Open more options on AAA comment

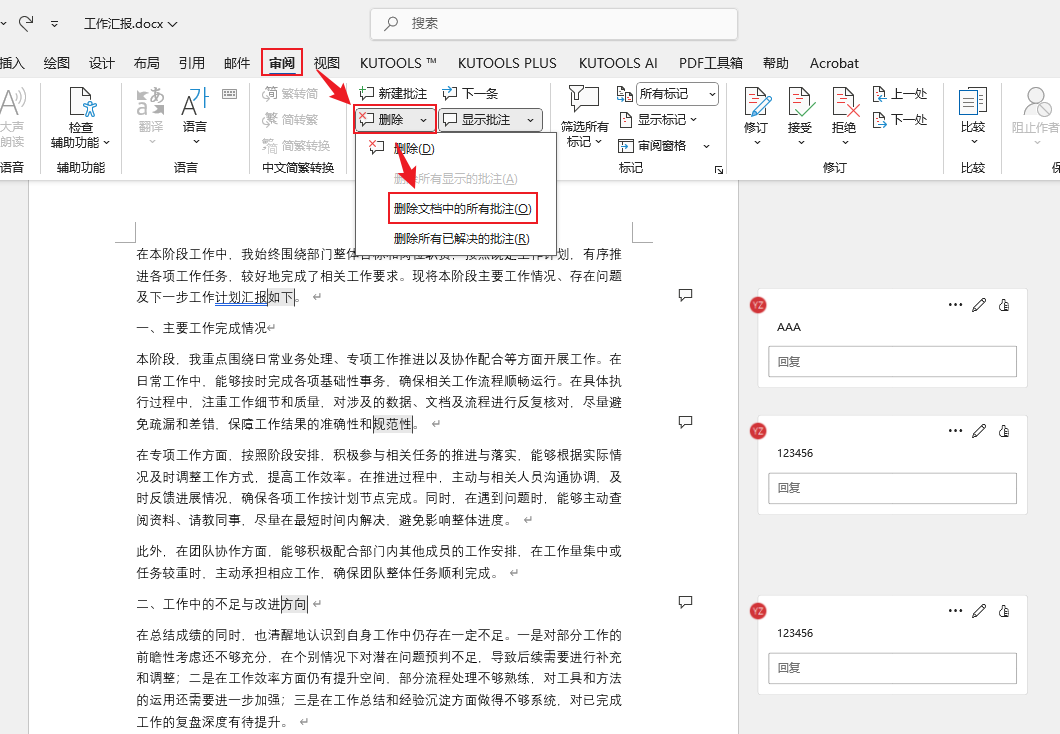tap(956, 304)
